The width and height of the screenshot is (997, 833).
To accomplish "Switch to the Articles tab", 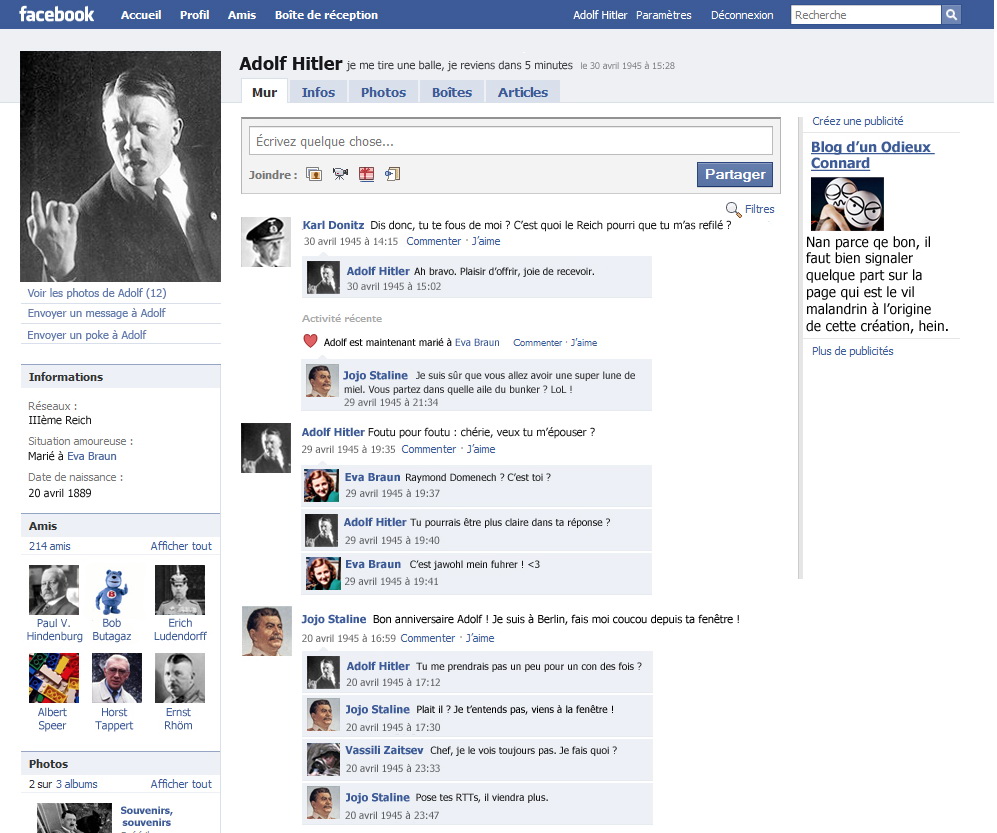I will click(523, 92).
